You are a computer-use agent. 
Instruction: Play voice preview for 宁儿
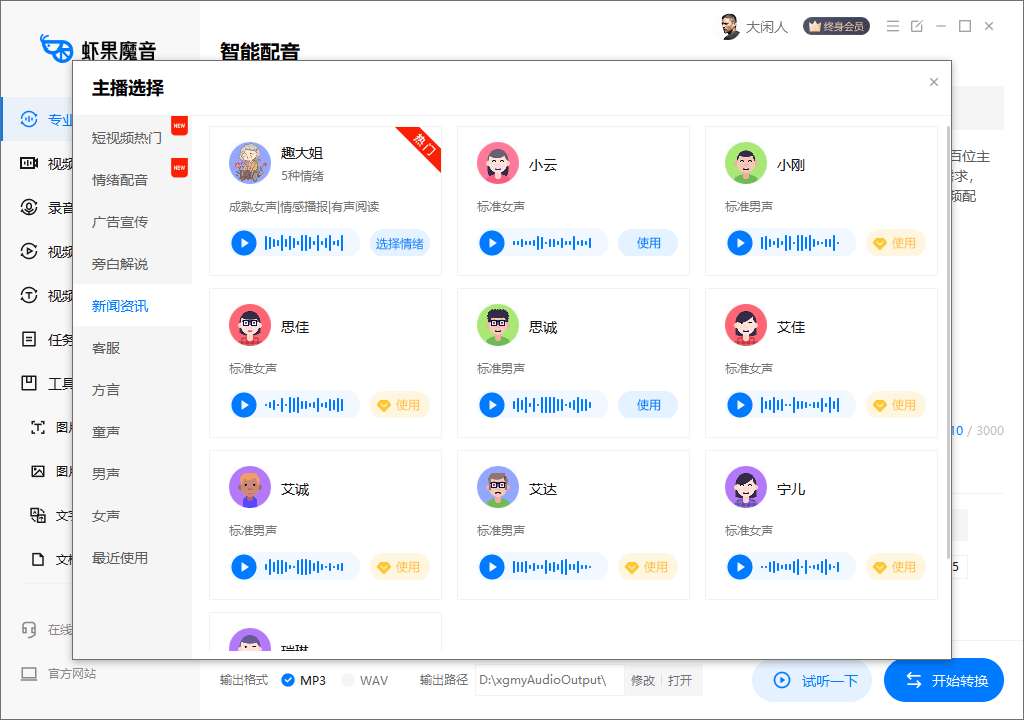point(740,567)
